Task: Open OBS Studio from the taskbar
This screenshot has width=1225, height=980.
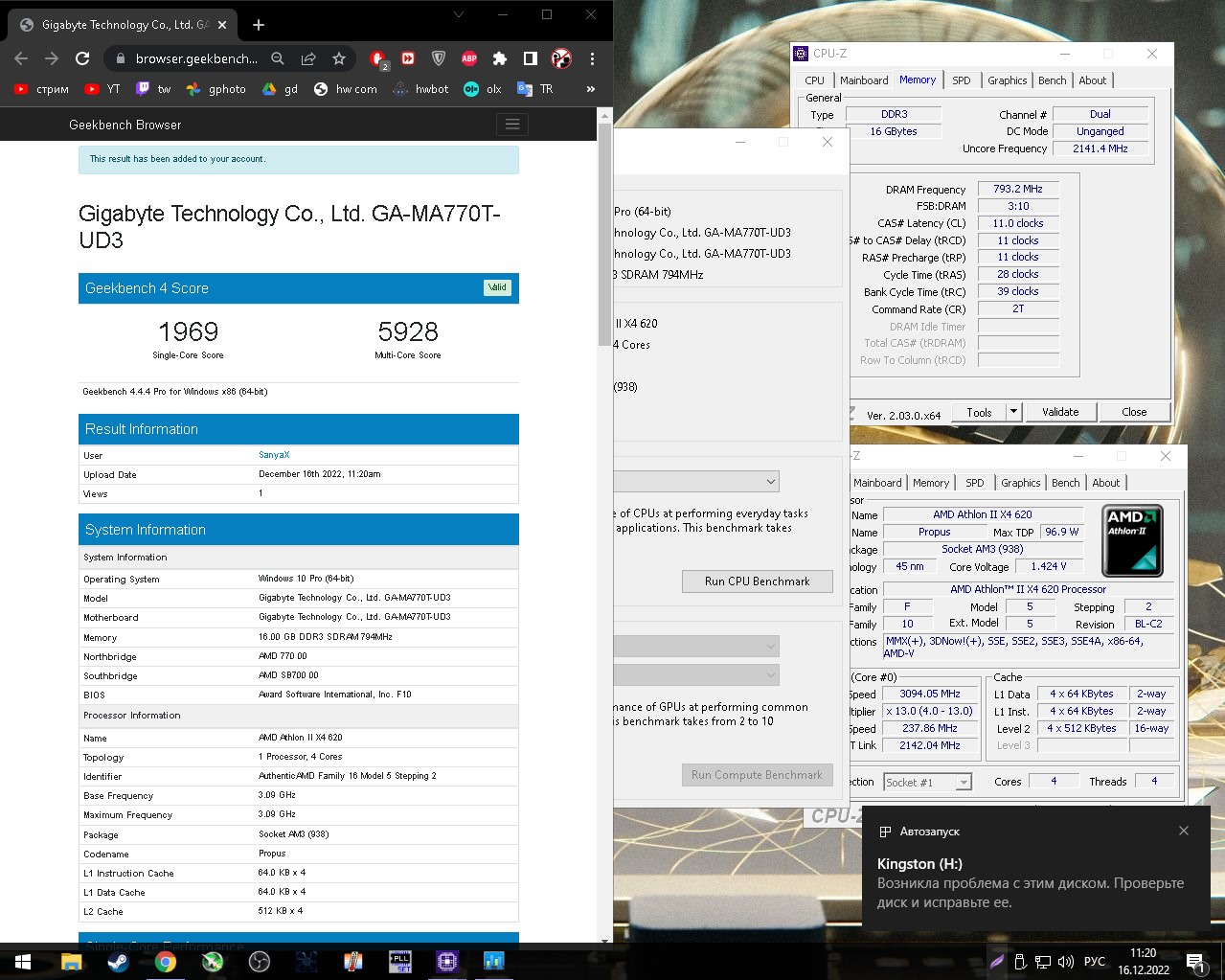Action: coord(260,961)
